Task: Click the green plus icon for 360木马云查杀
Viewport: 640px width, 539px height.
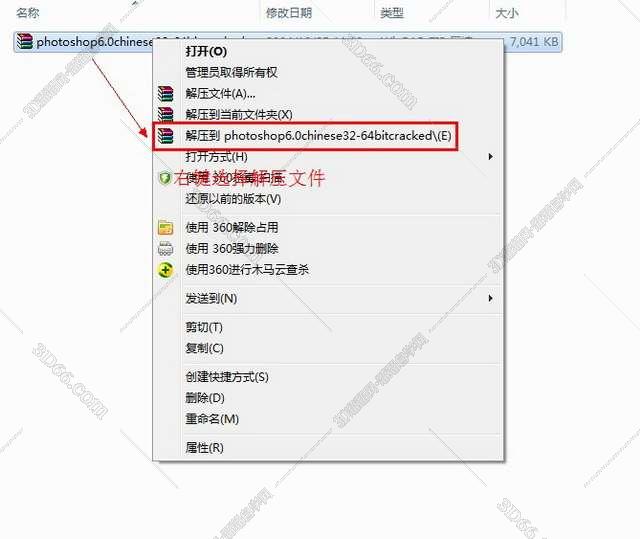Action: [x=165, y=270]
